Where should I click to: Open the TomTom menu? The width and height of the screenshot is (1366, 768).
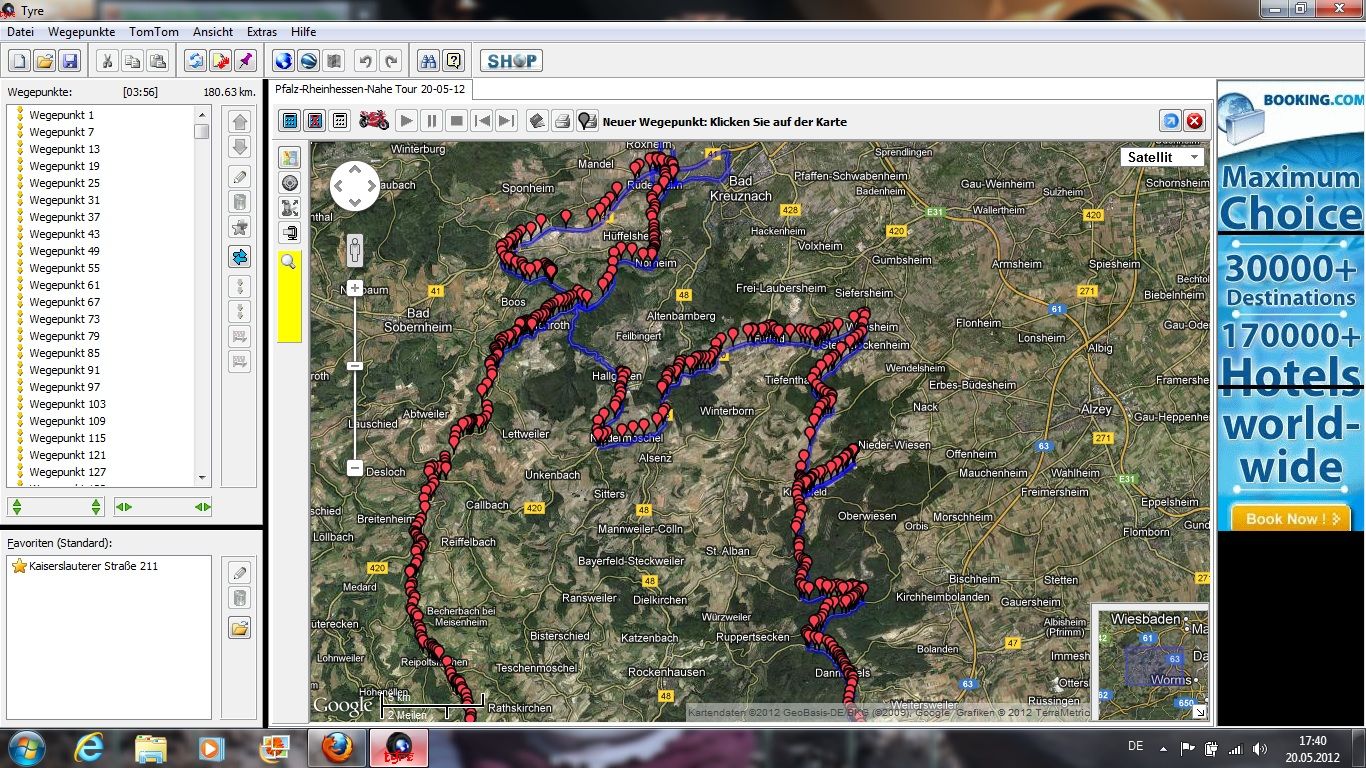(x=154, y=32)
